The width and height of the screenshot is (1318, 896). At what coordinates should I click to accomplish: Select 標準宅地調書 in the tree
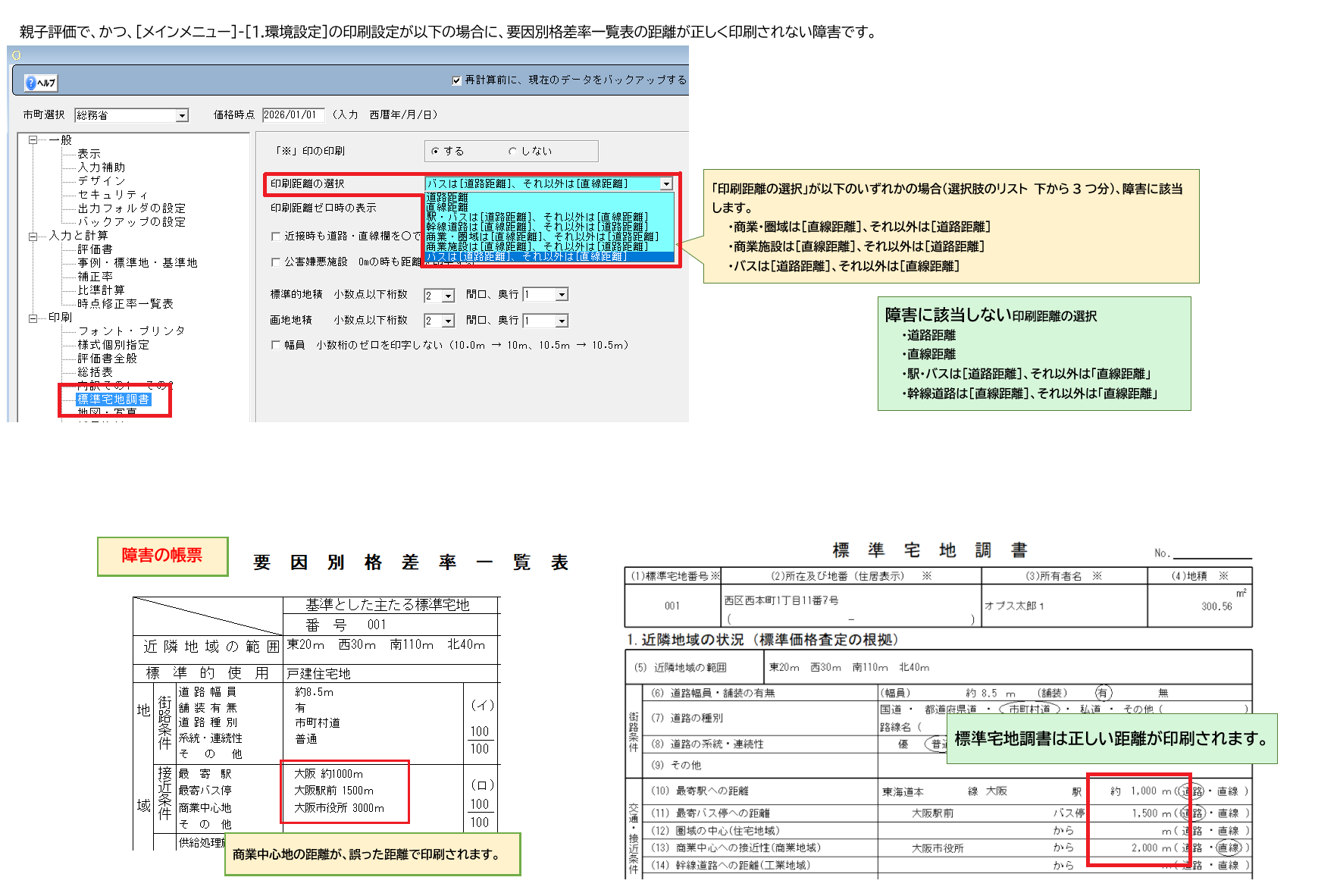click(x=113, y=399)
